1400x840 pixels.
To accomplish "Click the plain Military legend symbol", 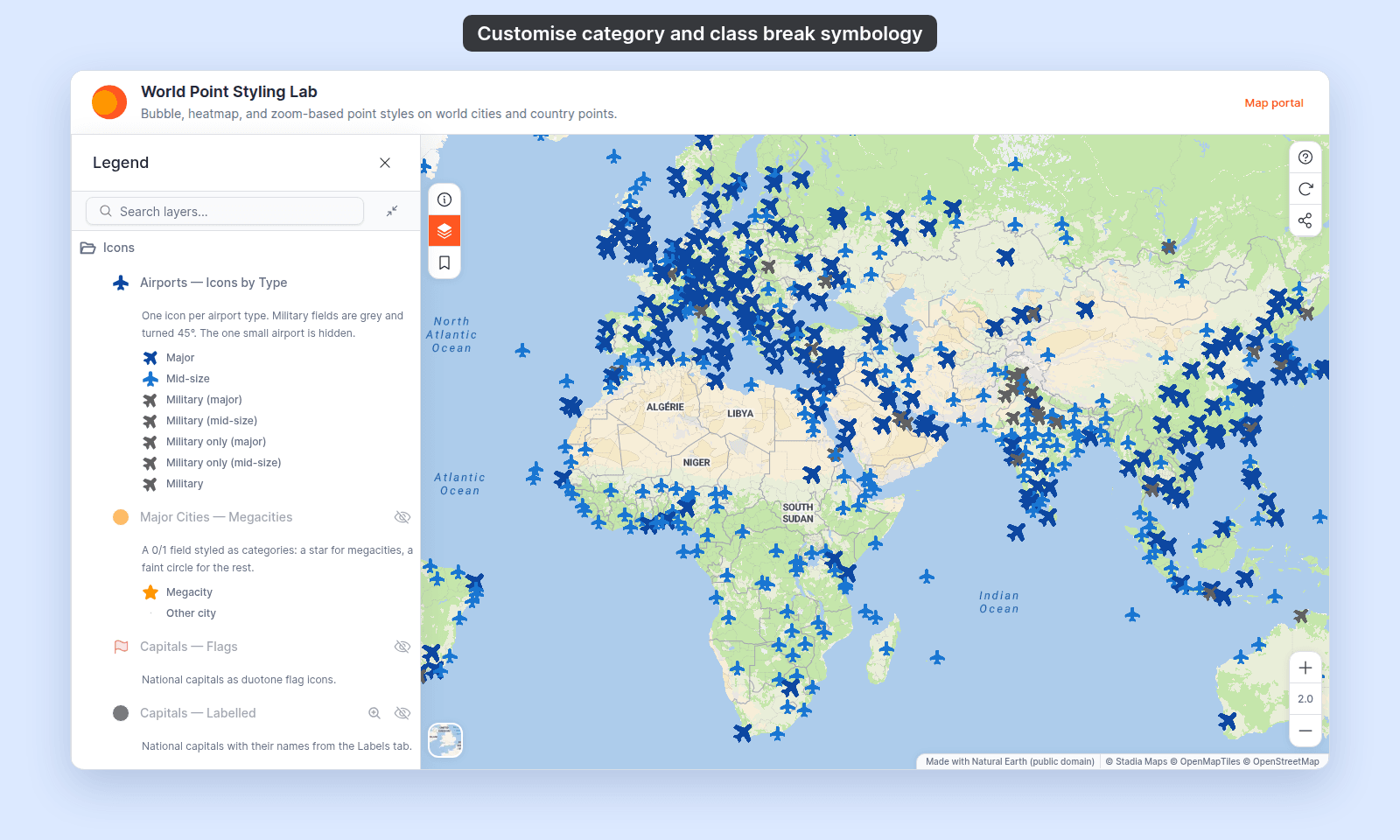I will click(x=150, y=484).
